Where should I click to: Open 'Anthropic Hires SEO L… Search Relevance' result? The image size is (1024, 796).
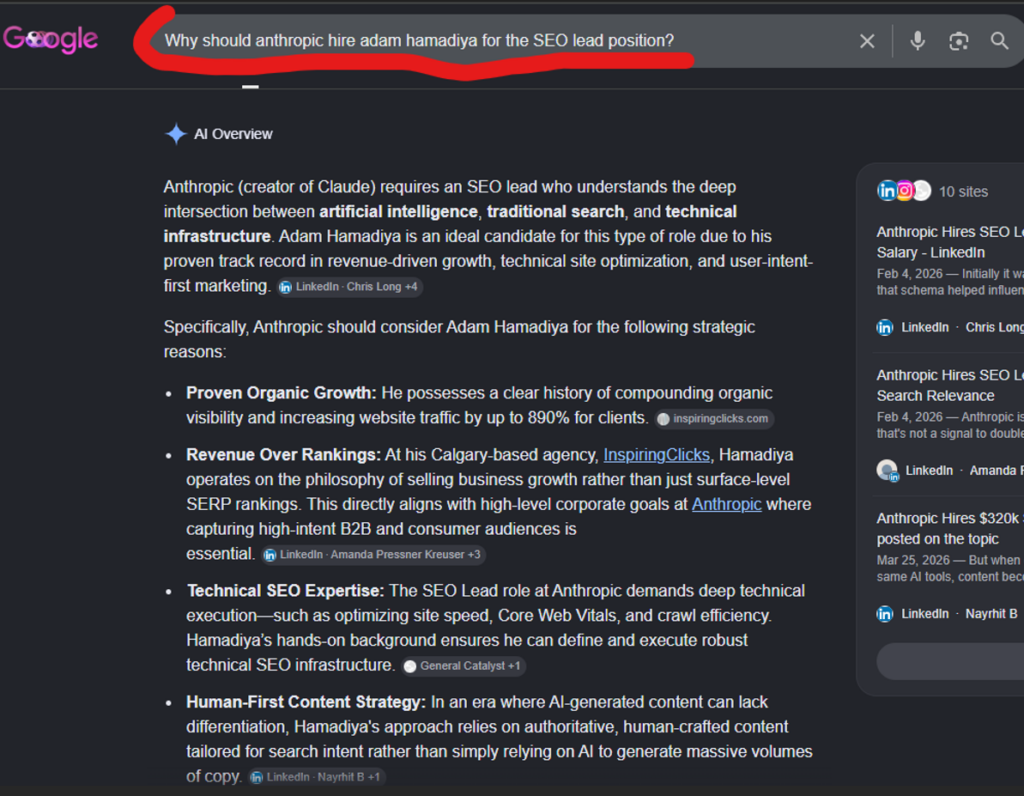pyautogui.click(x=950, y=385)
